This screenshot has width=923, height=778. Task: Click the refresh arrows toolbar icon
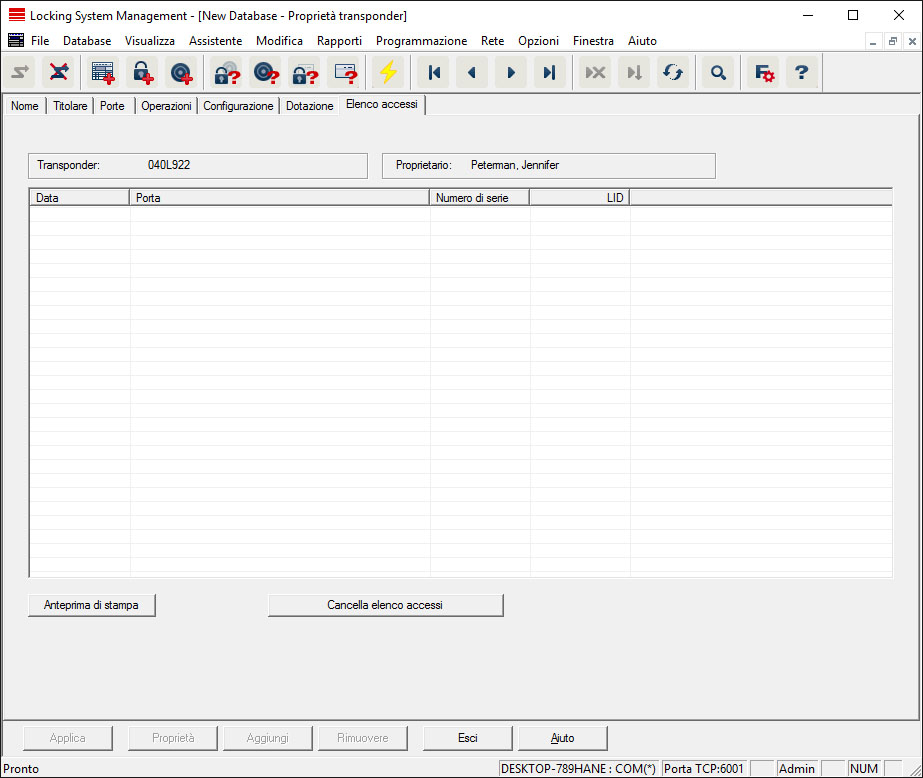[x=673, y=73]
